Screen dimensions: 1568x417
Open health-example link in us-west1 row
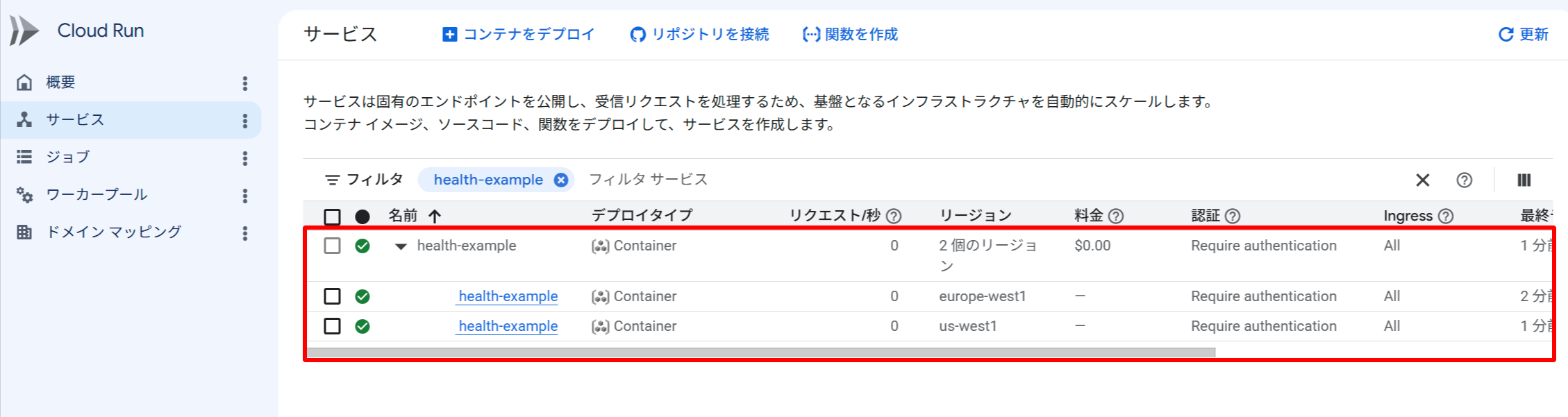508,326
